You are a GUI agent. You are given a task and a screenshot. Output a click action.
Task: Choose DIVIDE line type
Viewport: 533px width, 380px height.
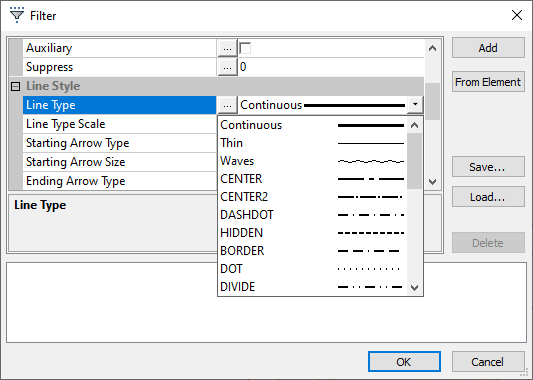[x=312, y=287]
